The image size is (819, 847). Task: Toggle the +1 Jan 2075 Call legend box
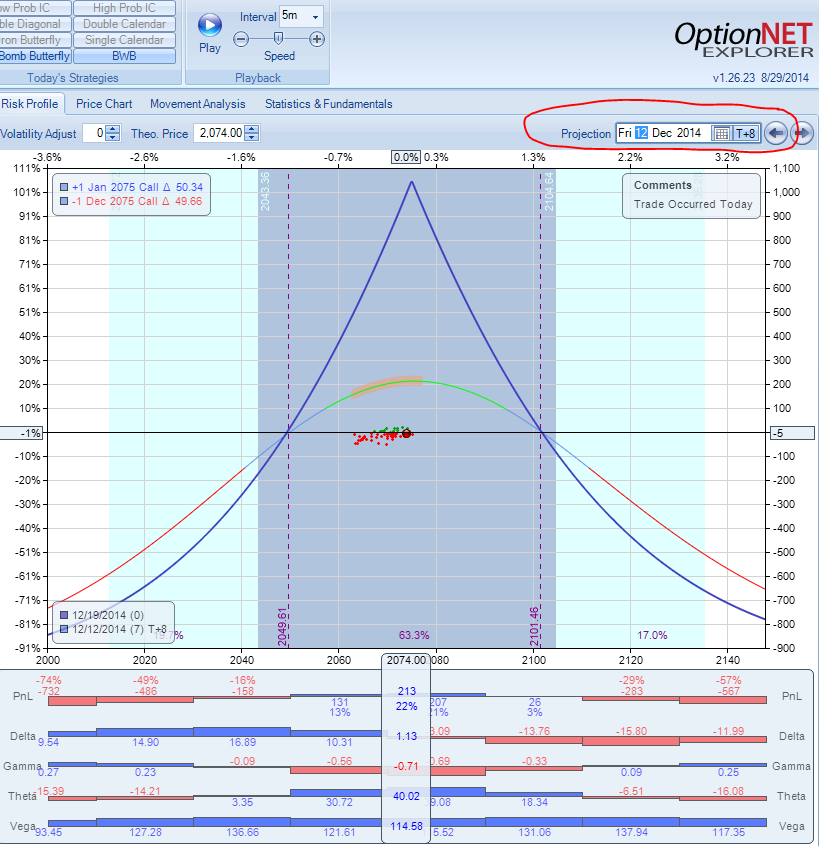[64, 187]
